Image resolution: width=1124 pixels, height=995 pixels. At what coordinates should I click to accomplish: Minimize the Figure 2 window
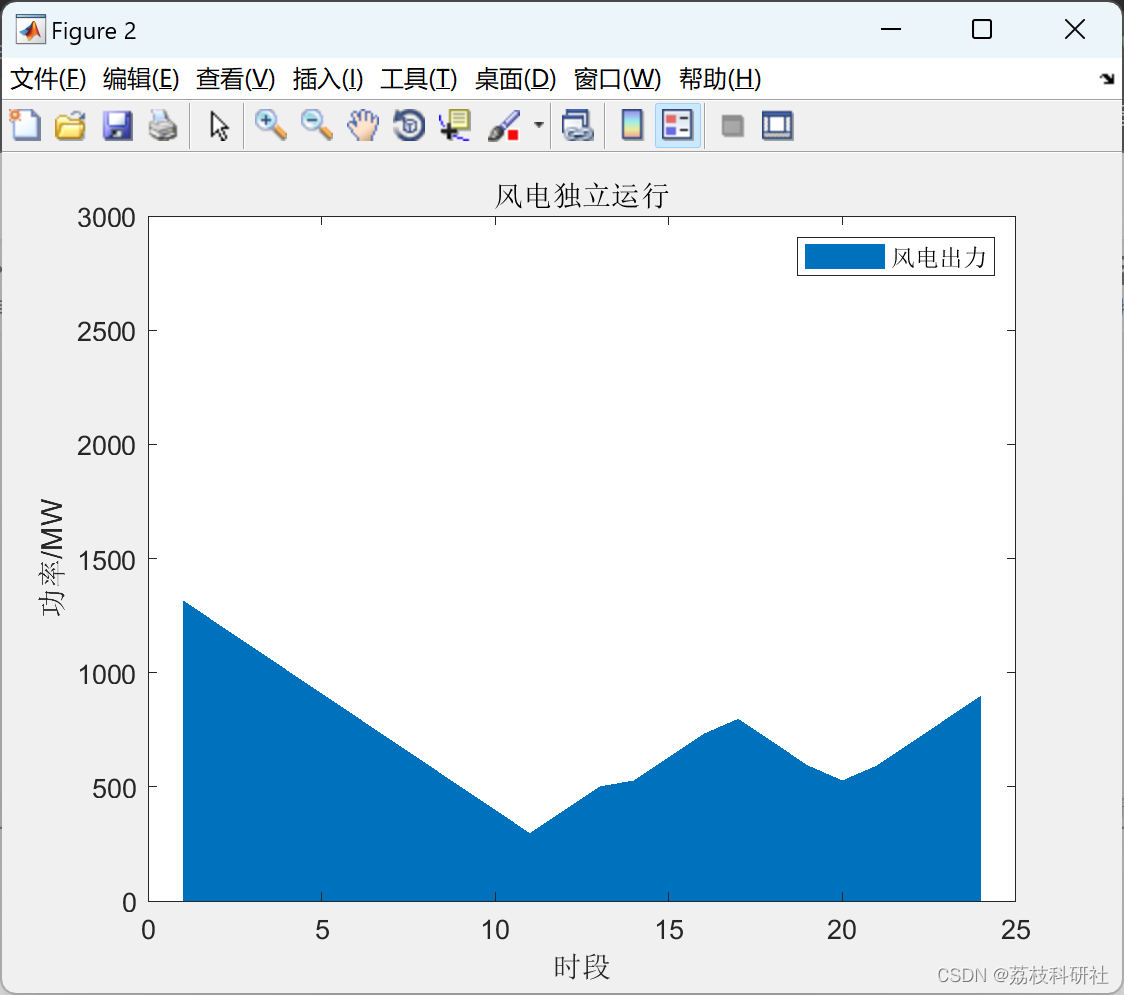[890, 29]
